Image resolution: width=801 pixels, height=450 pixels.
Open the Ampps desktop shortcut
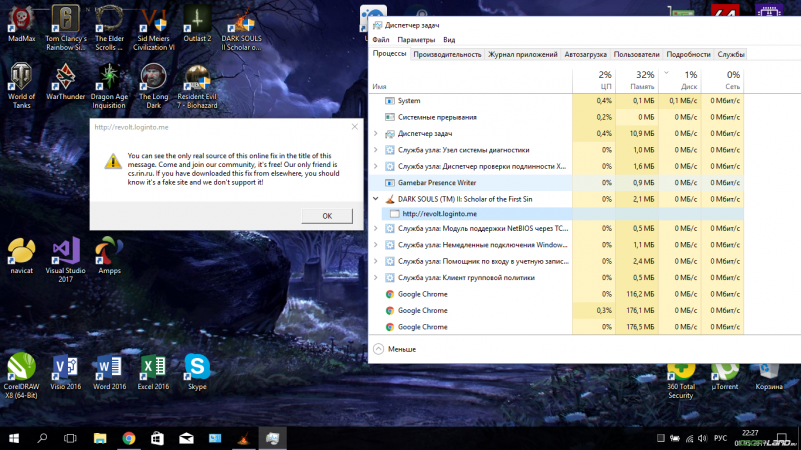click(109, 255)
